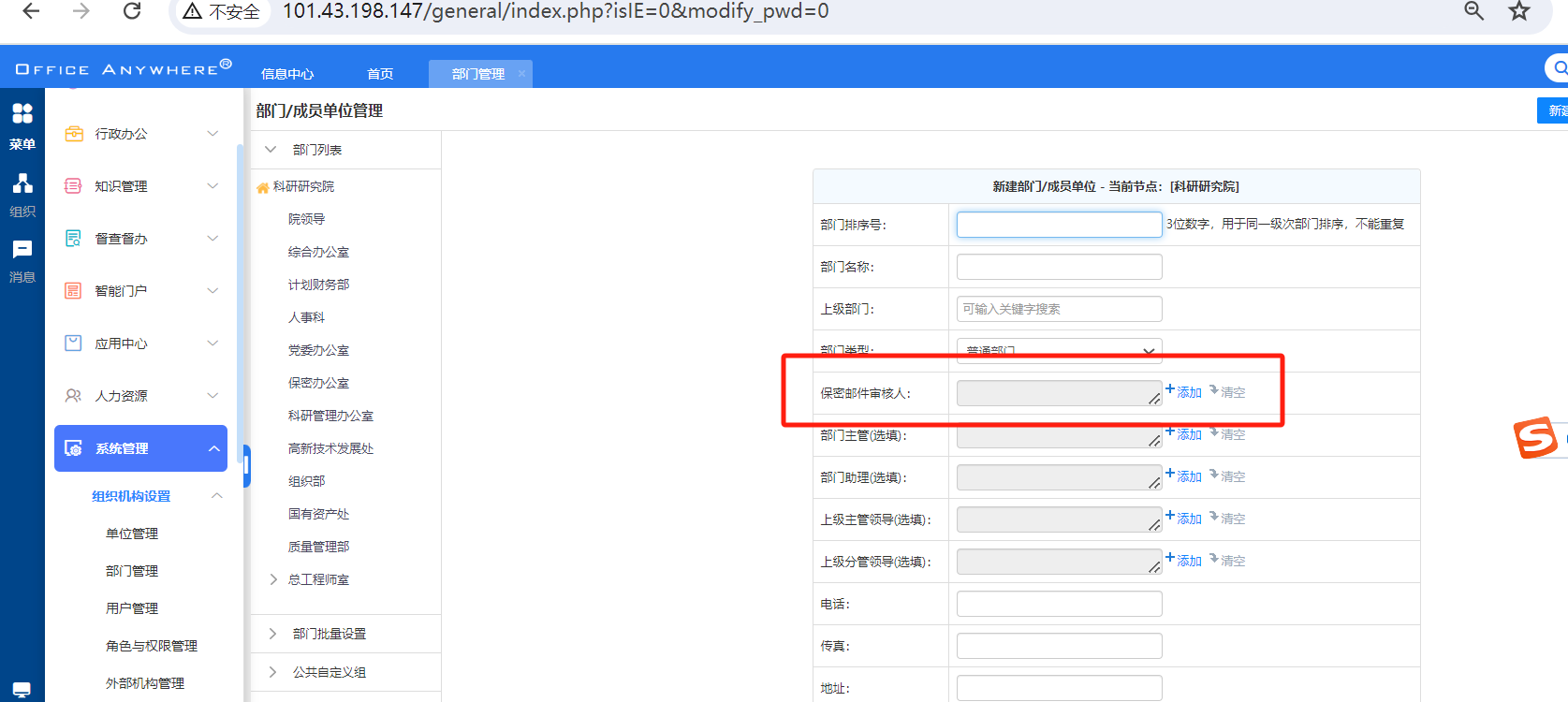Click 添加 for 上级主管领导(选填)
This screenshot has width=1568, height=702.
(x=1183, y=518)
